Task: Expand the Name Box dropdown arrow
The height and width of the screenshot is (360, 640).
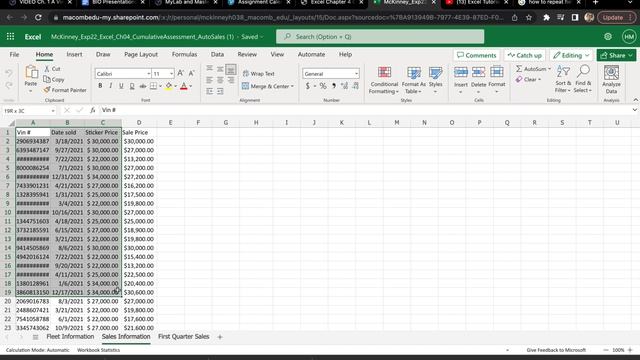Action: pos(53,111)
